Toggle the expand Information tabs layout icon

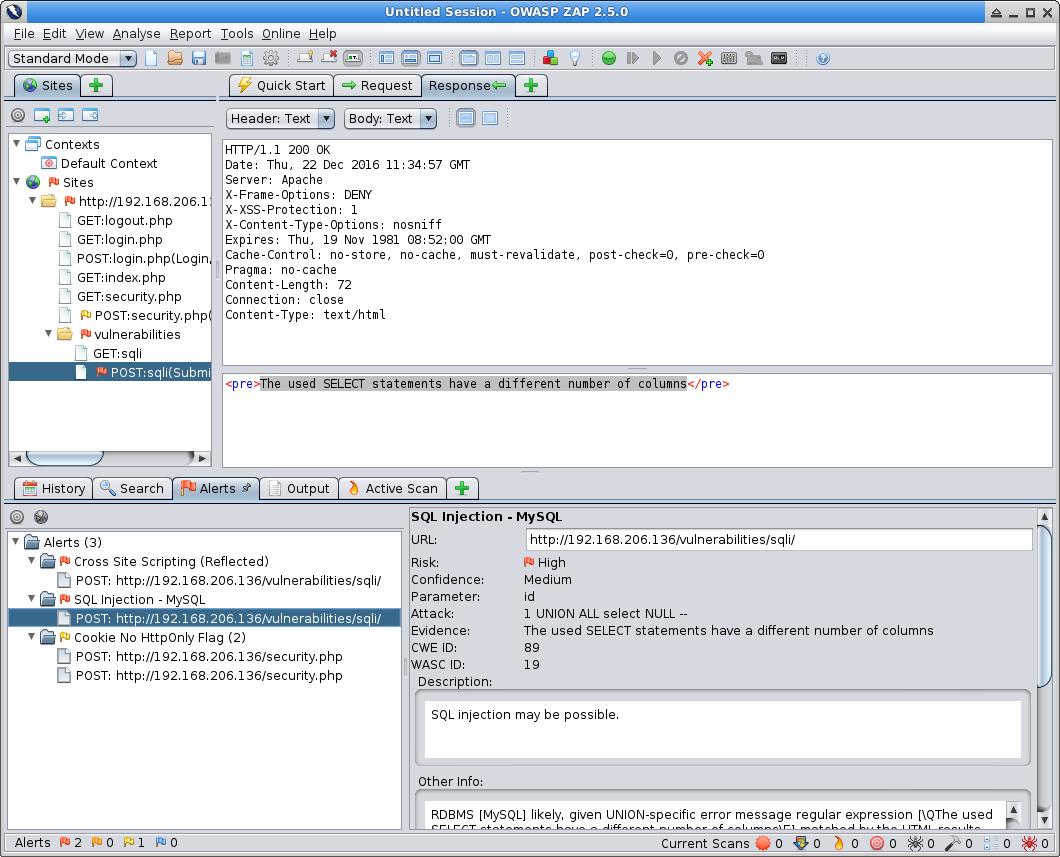pos(410,58)
